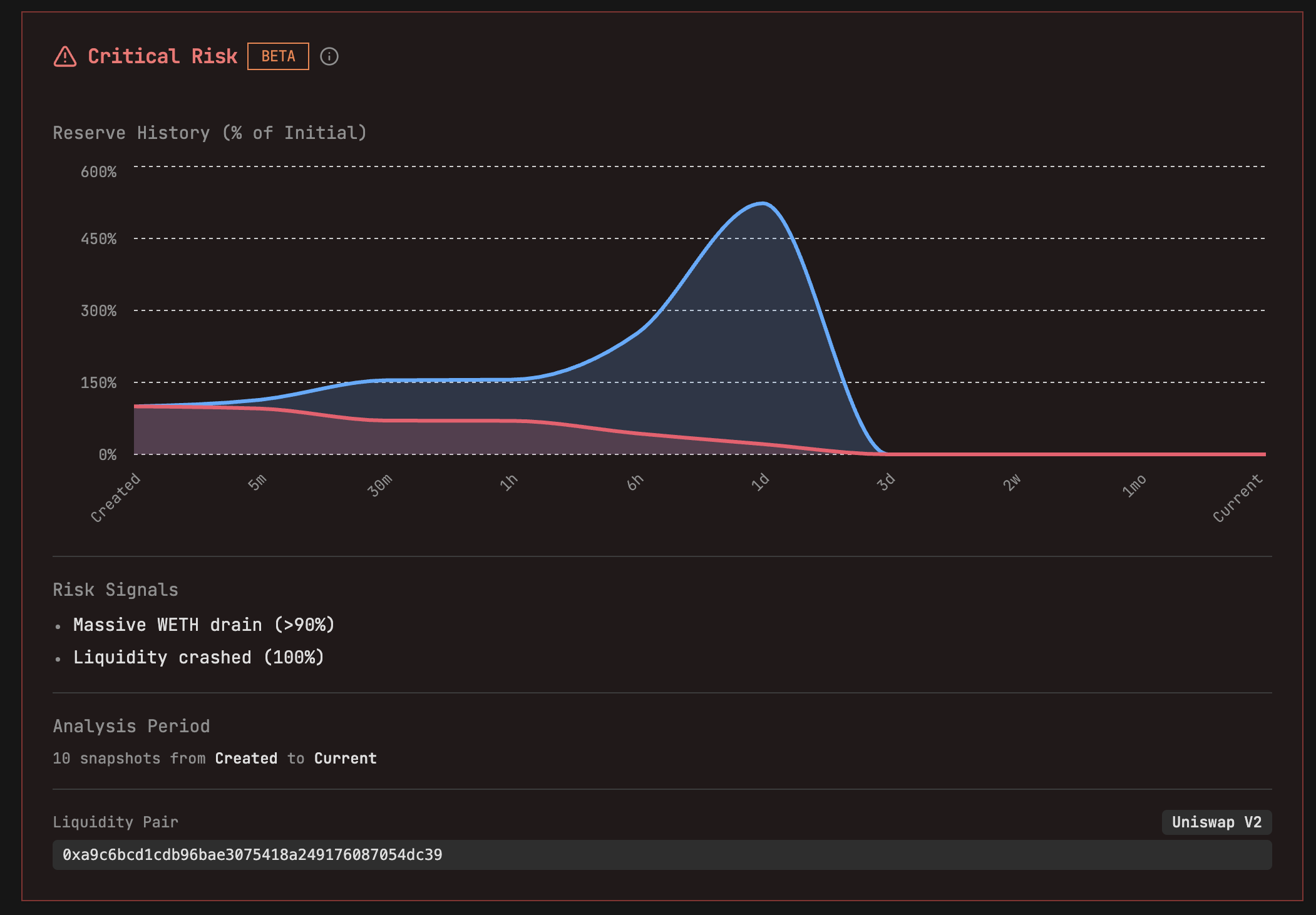This screenshot has width=1316, height=915.
Task: Click the Uniswap V2 badge
Action: click(x=1216, y=822)
